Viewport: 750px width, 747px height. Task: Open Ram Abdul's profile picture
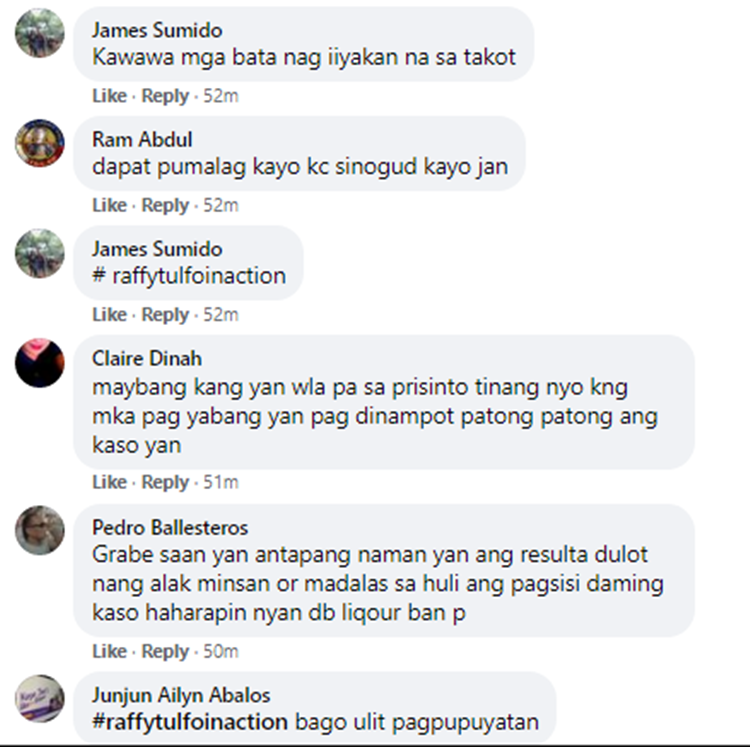click(40, 143)
